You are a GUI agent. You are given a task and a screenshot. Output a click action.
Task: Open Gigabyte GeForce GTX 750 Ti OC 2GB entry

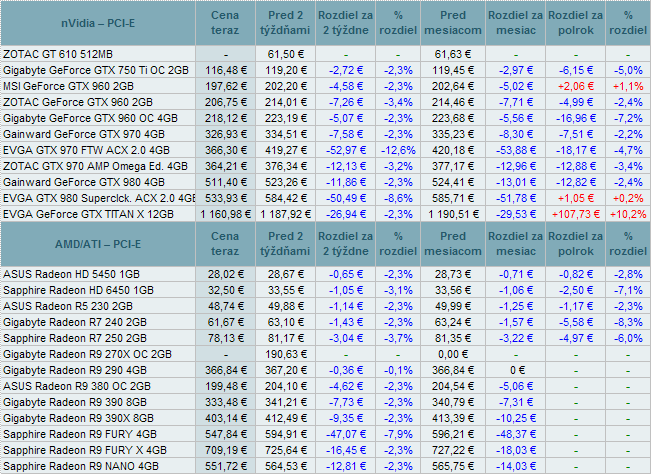pos(96,70)
